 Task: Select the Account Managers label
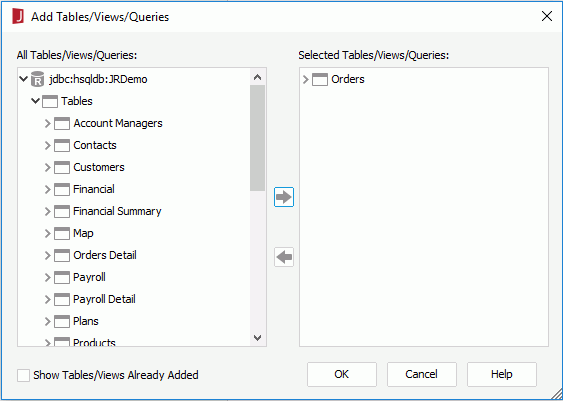pyautogui.click(x=118, y=123)
